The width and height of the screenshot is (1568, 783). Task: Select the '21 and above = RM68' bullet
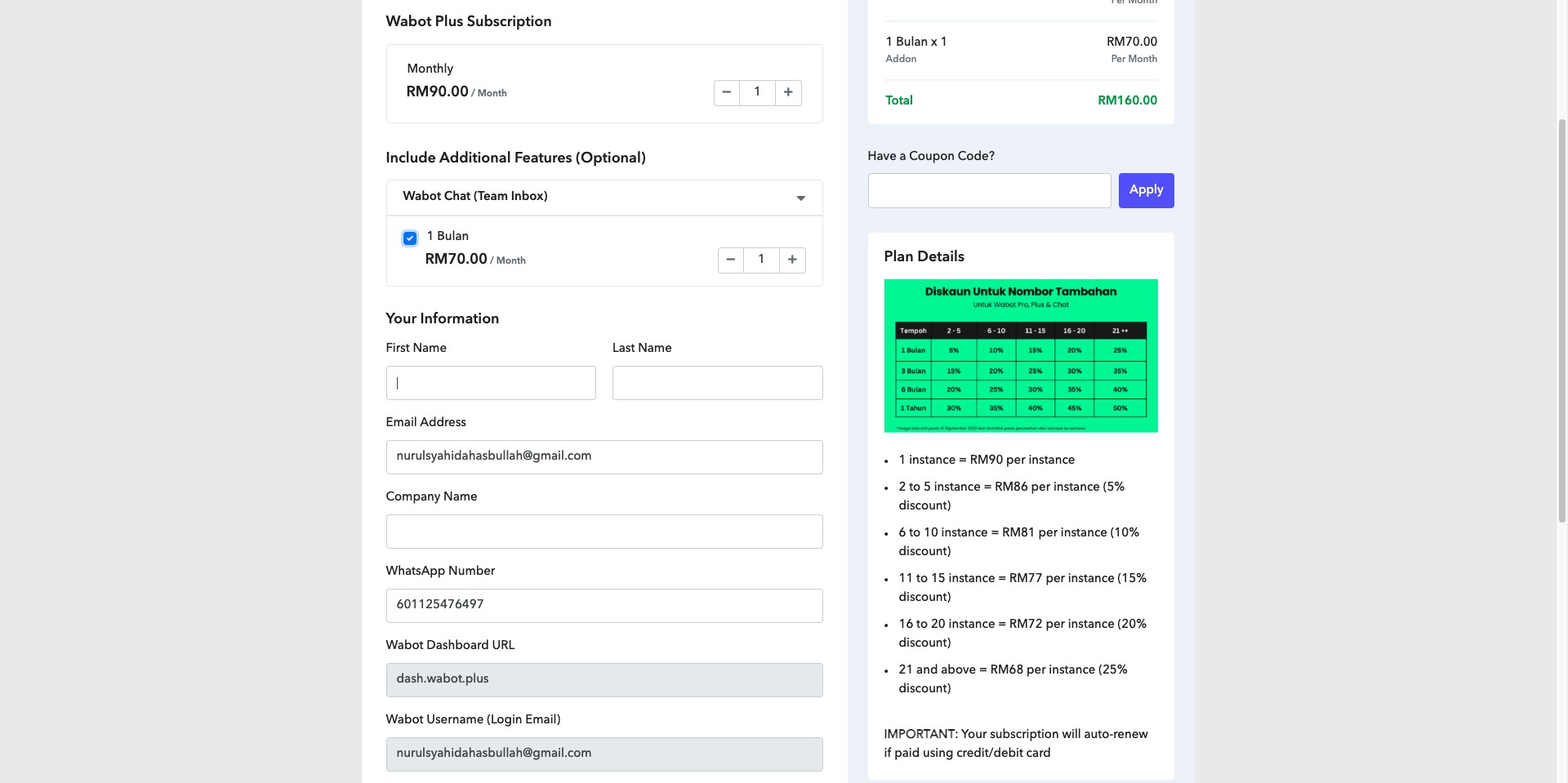point(1013,678)
